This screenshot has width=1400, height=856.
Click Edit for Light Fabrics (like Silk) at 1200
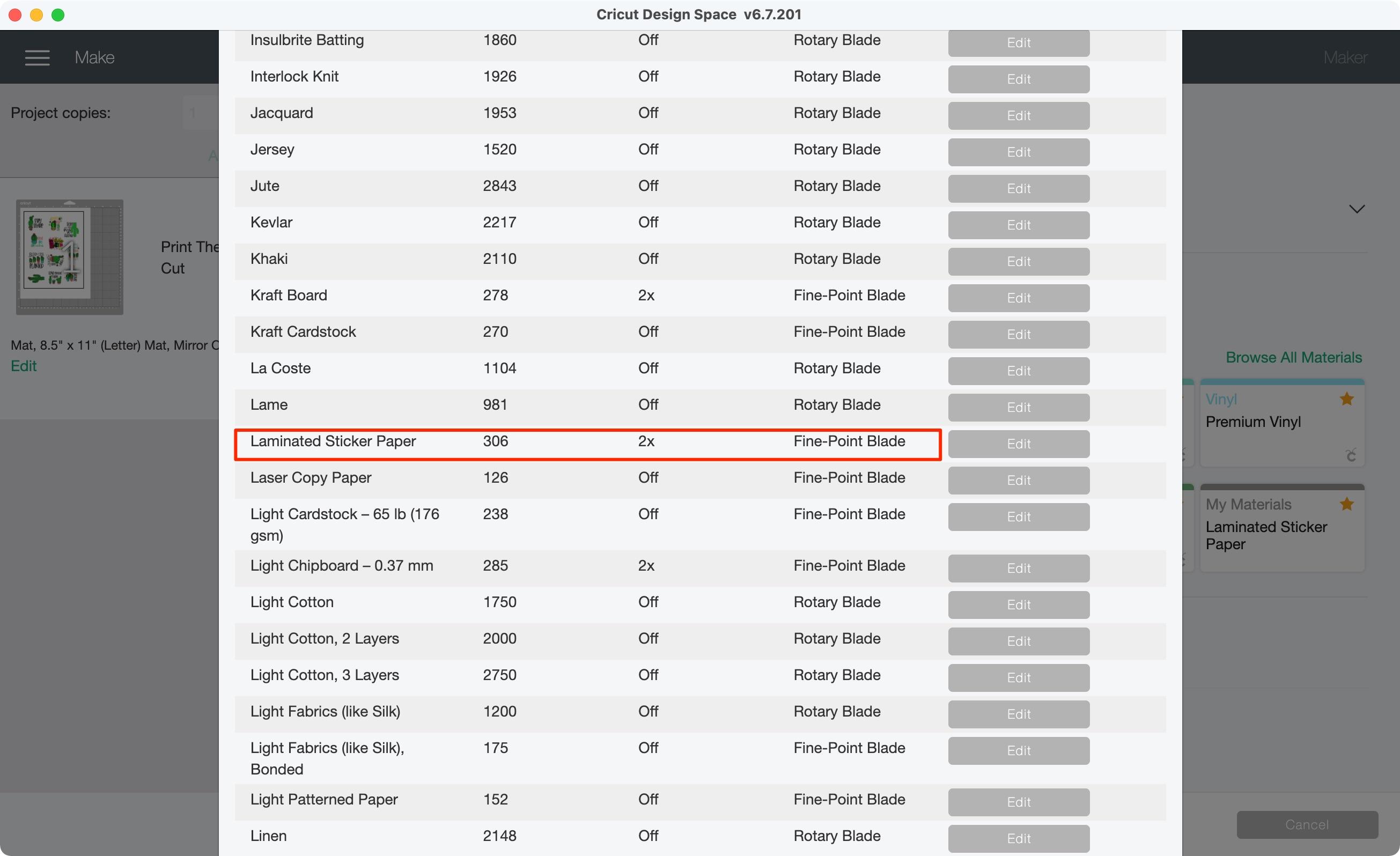click(1019, 713)
